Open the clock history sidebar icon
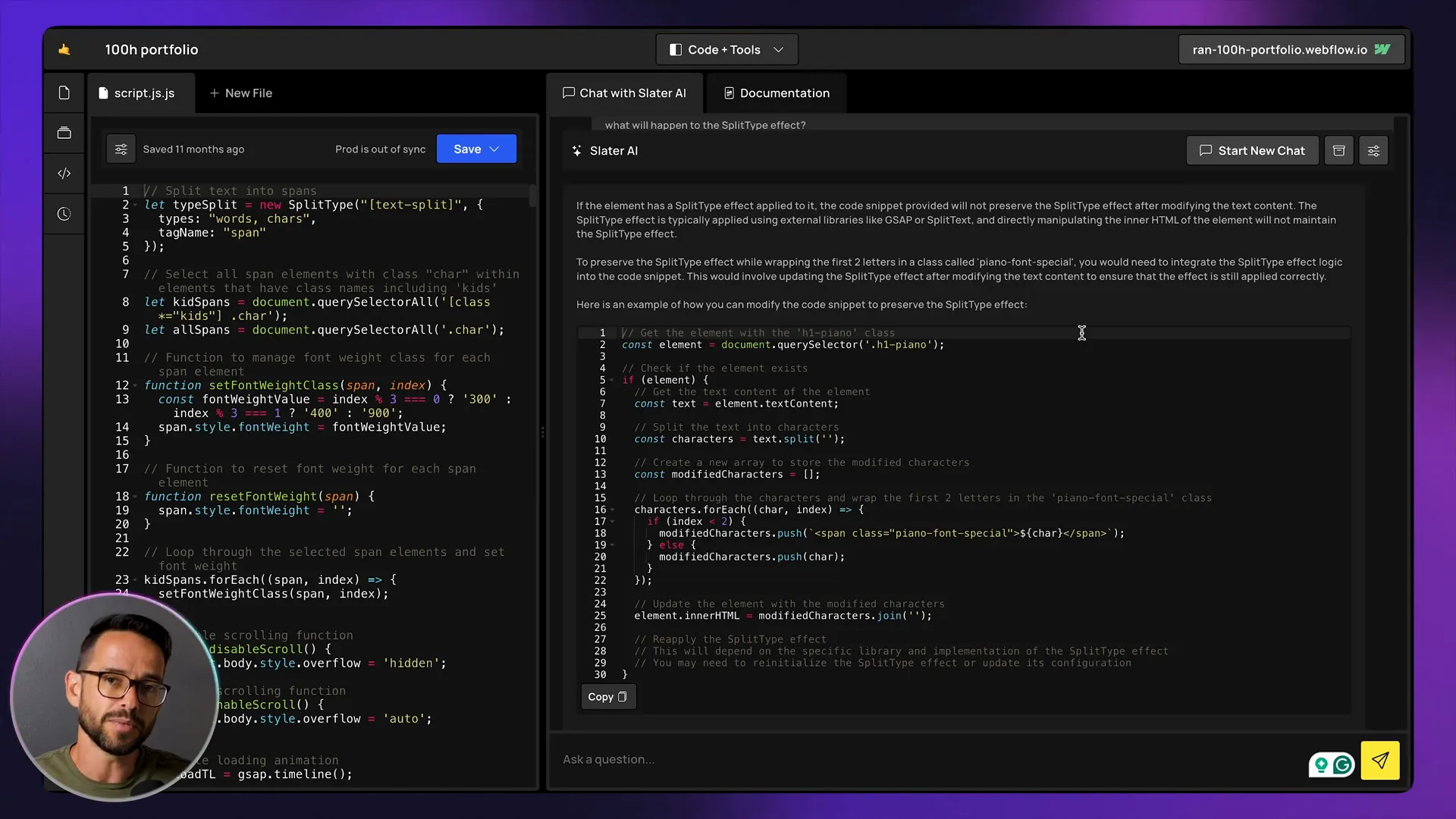Viewport: 1456px width, 819px height. tap(64, 214)
